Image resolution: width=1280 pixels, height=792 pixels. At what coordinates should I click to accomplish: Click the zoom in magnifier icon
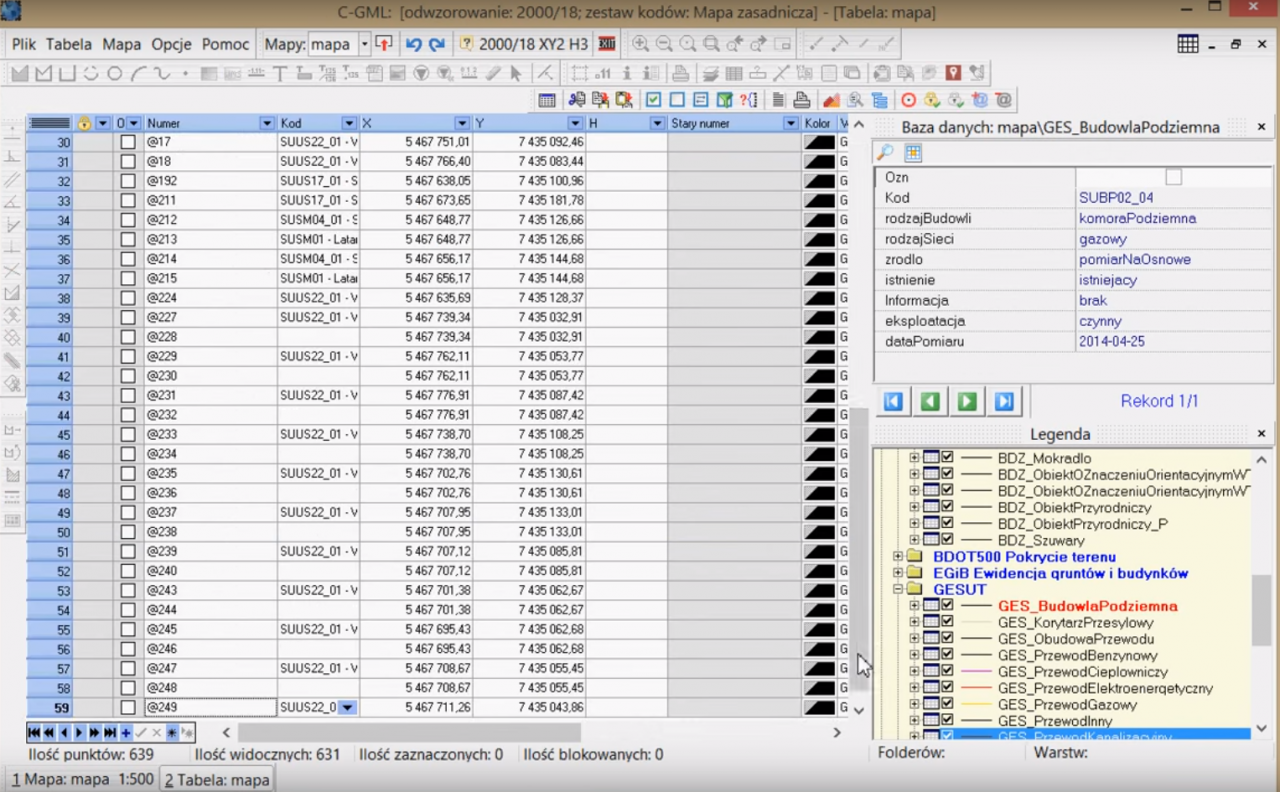pyautogui.click(x=640, y=44)
